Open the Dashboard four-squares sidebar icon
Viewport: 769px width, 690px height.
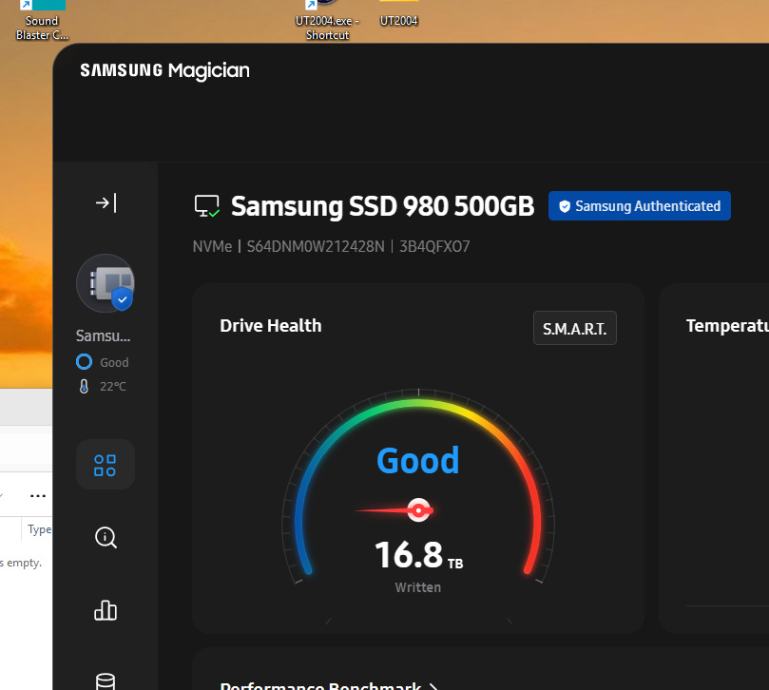coord(105,465)
